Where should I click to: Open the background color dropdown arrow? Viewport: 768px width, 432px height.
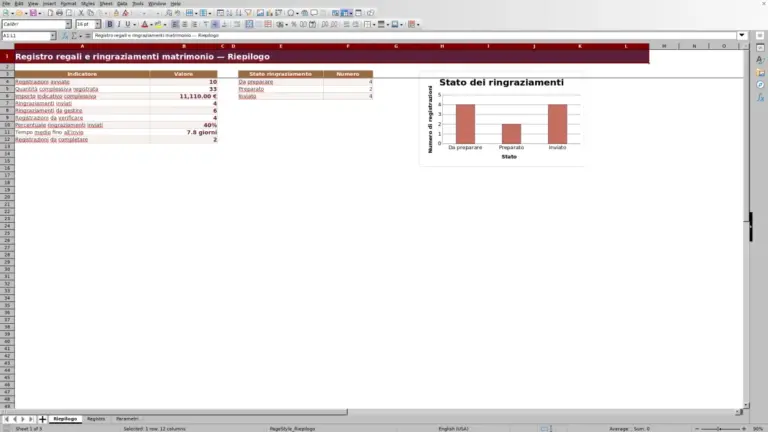[165, 24]
